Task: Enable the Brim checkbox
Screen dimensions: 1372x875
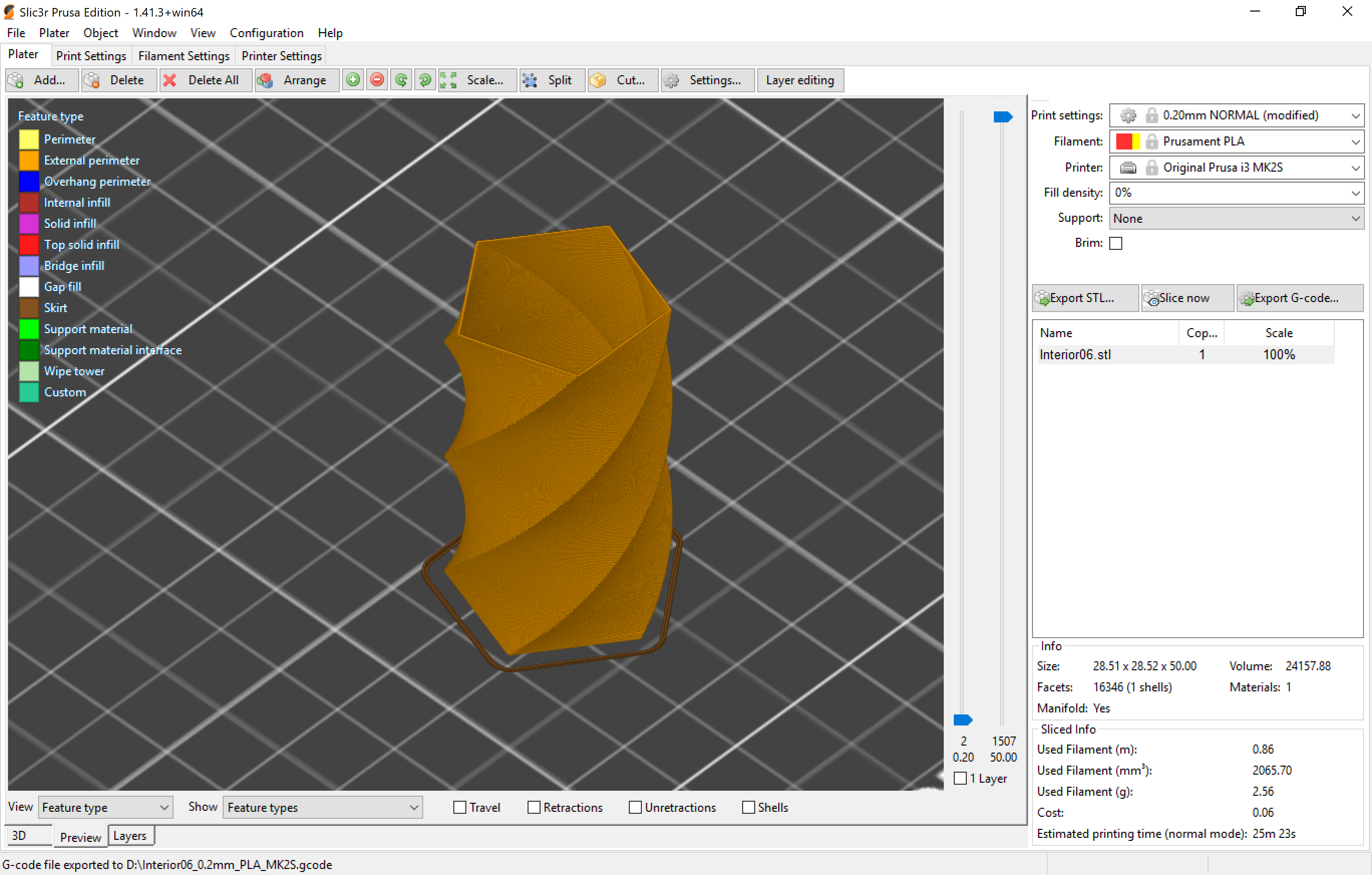Action: pyautogui.click(x=1116, y=243)
